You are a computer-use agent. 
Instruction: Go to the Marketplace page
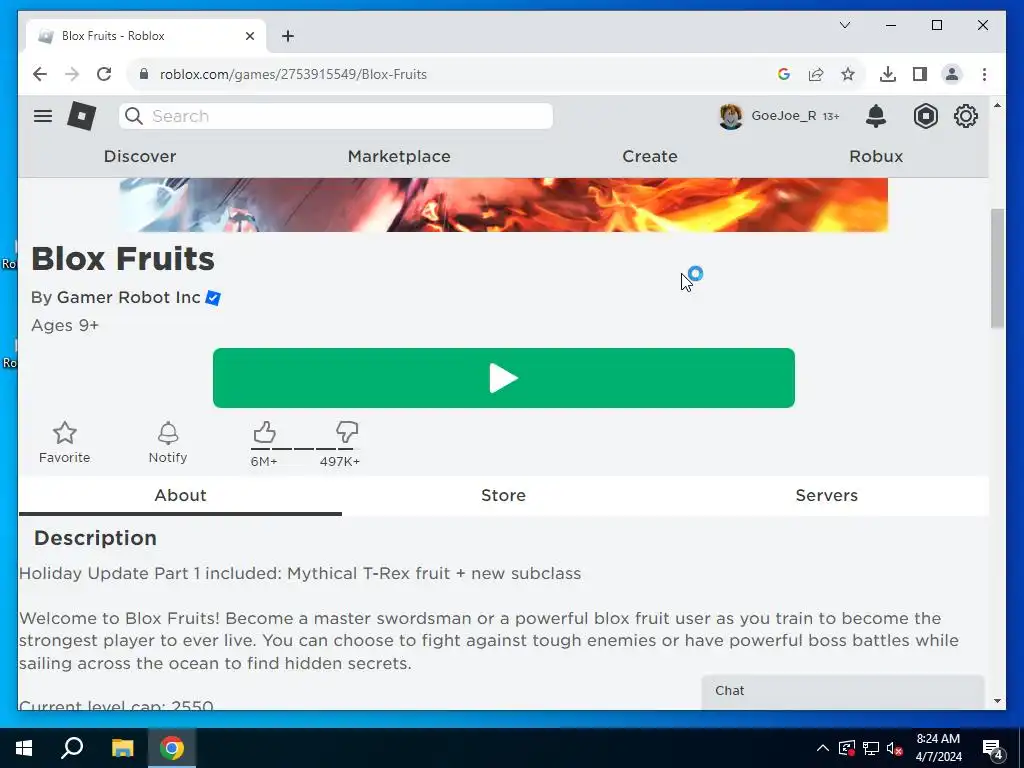pyautogui.click(x=399, y=156)
